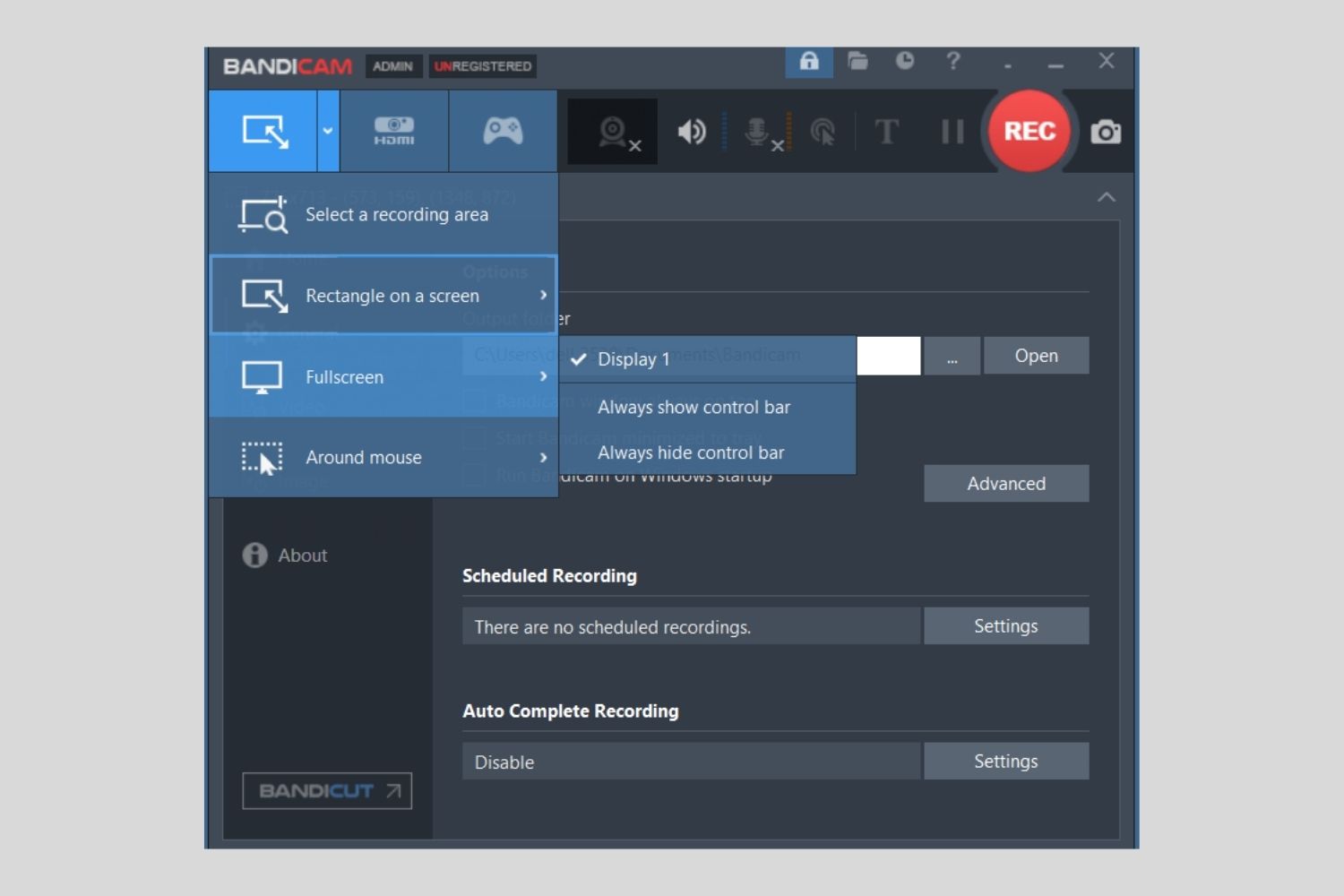
Task: Click the UNREGISTERED badge
Action: 484,66
